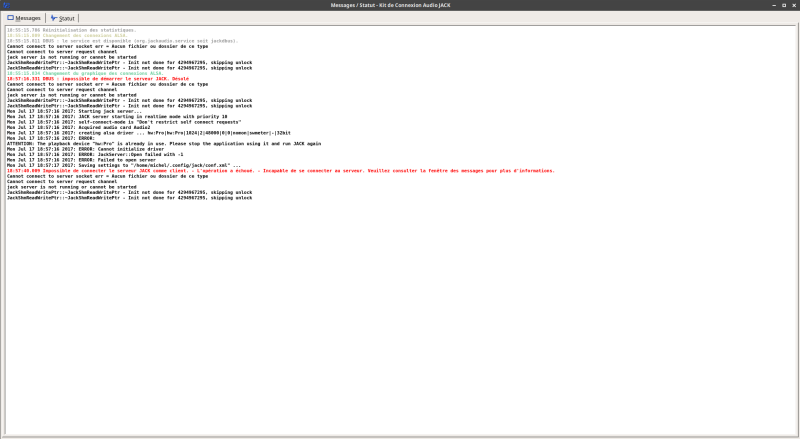Select "JackServer::Open failed with -1" line
Viewport: 800px width, 439px height.
point(95,155)
